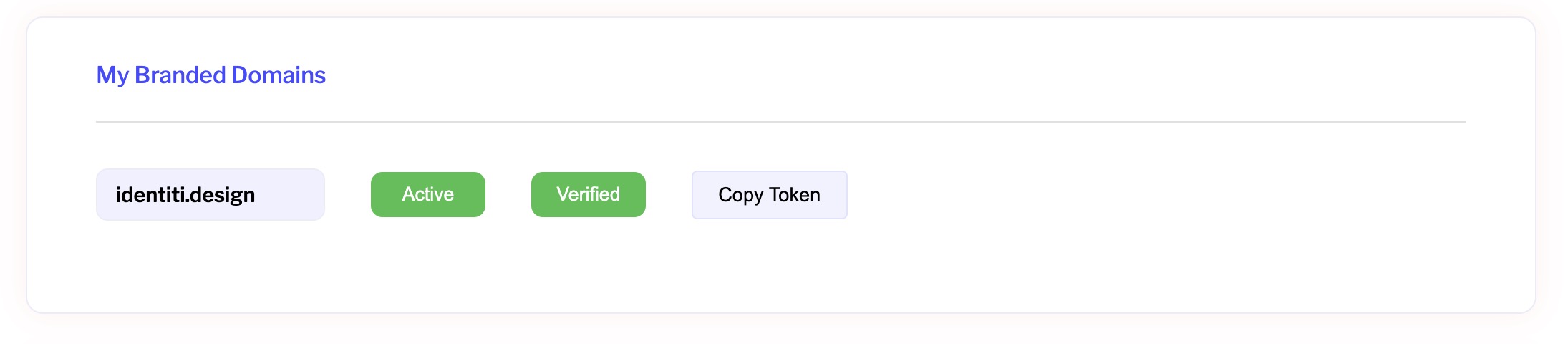1568x344 pixels.
Task: Tap the word Token in Copy Token
Action: click(795, 195)
